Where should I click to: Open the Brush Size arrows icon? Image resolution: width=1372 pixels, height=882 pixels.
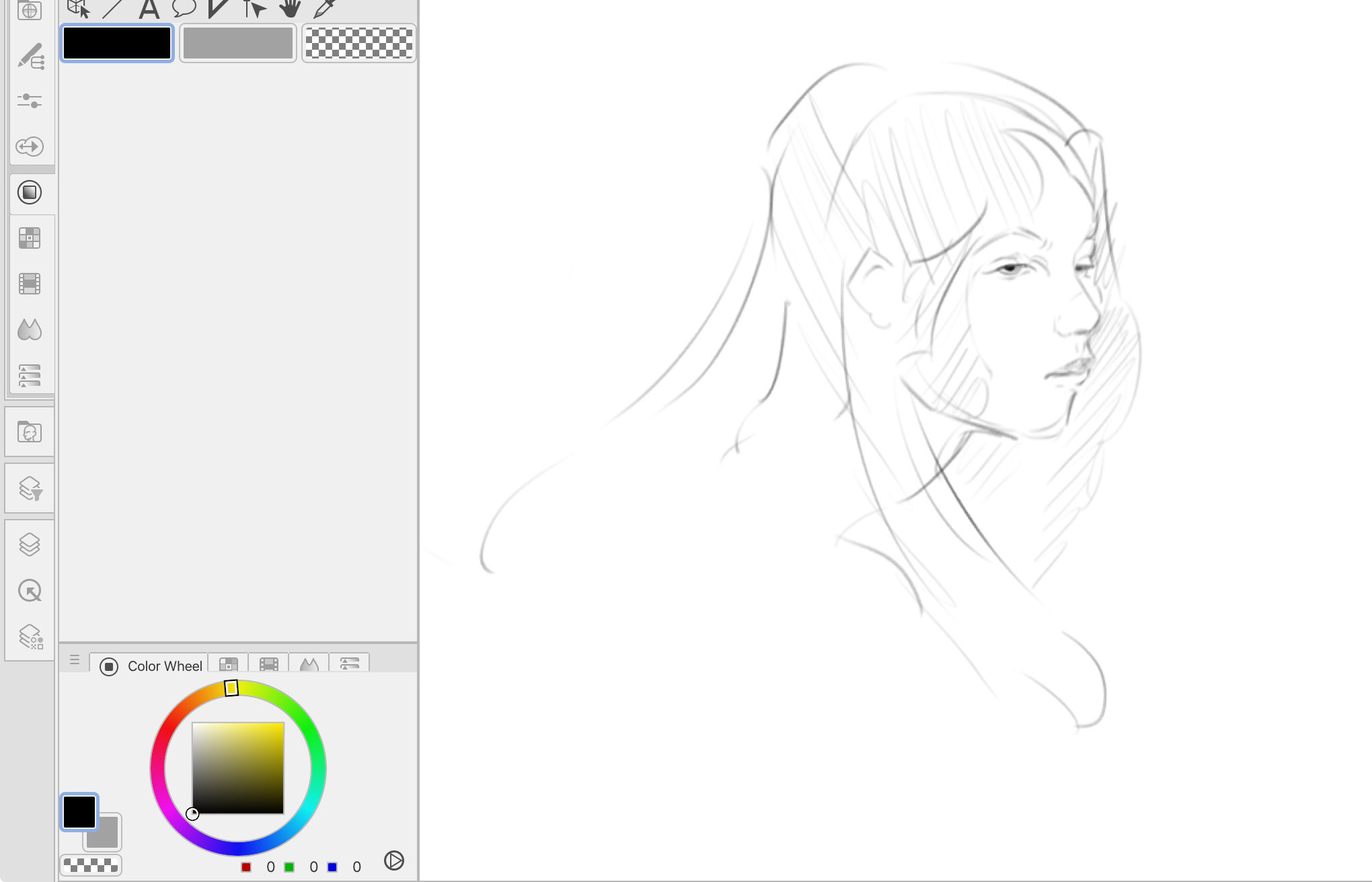coord(30,147)
